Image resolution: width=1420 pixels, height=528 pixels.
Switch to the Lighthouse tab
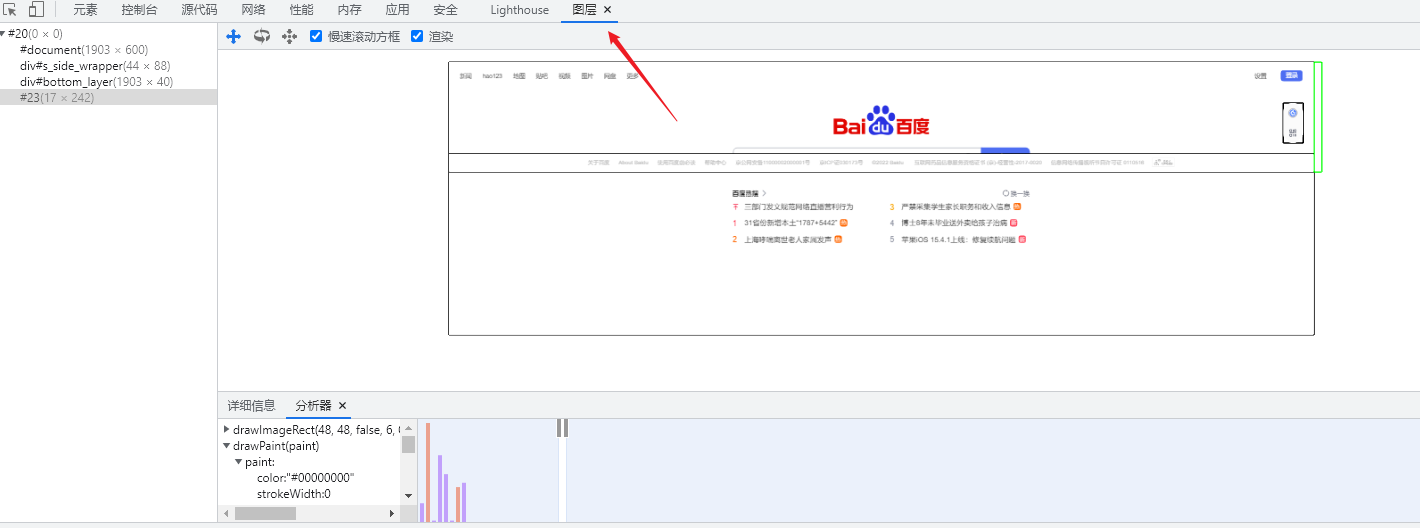pyautogui.click(x=520, y=10)
